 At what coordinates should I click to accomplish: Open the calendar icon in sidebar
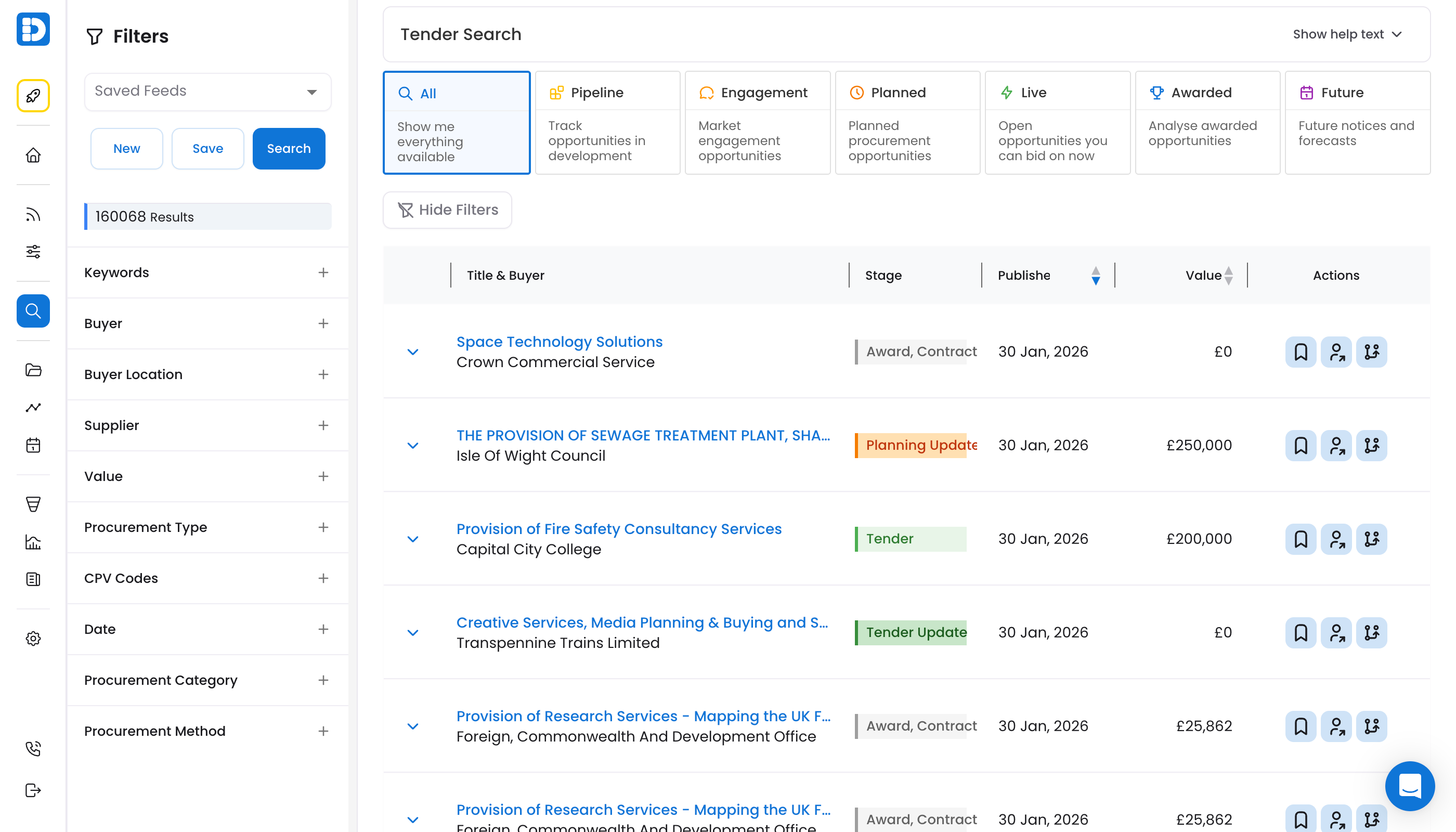point(33,445)
